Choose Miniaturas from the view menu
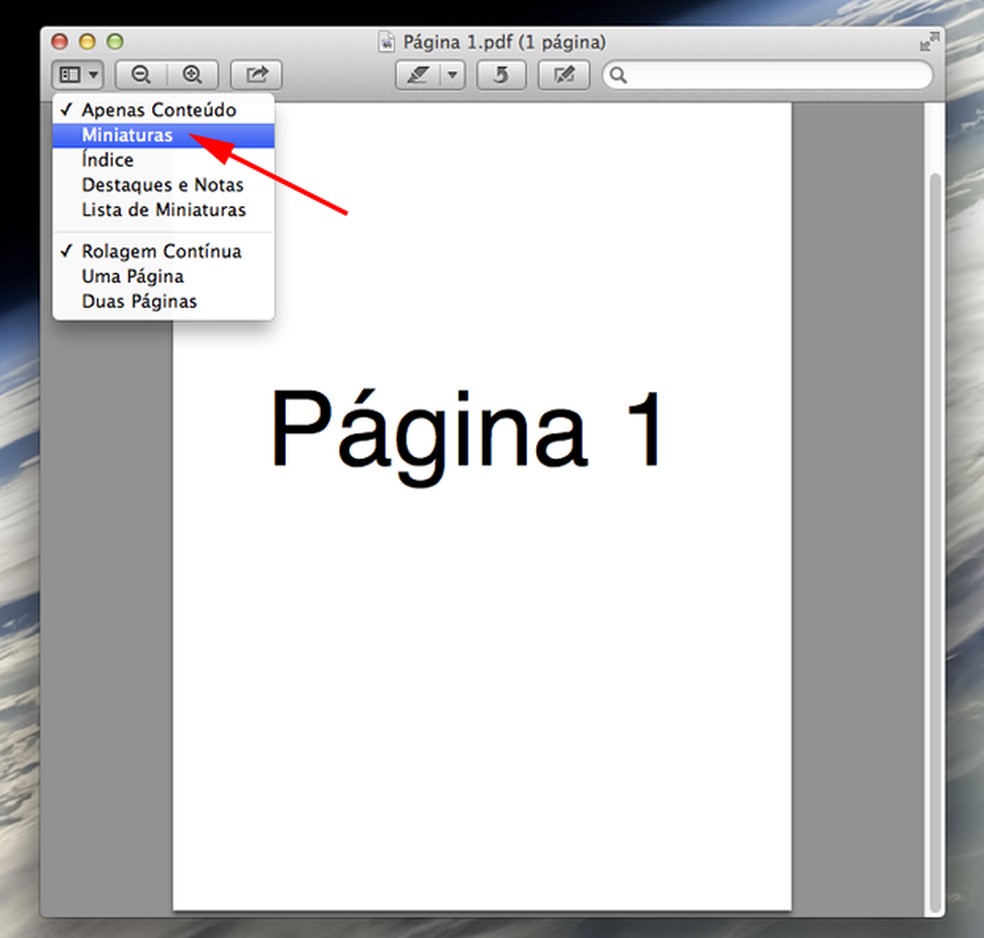 127,135
